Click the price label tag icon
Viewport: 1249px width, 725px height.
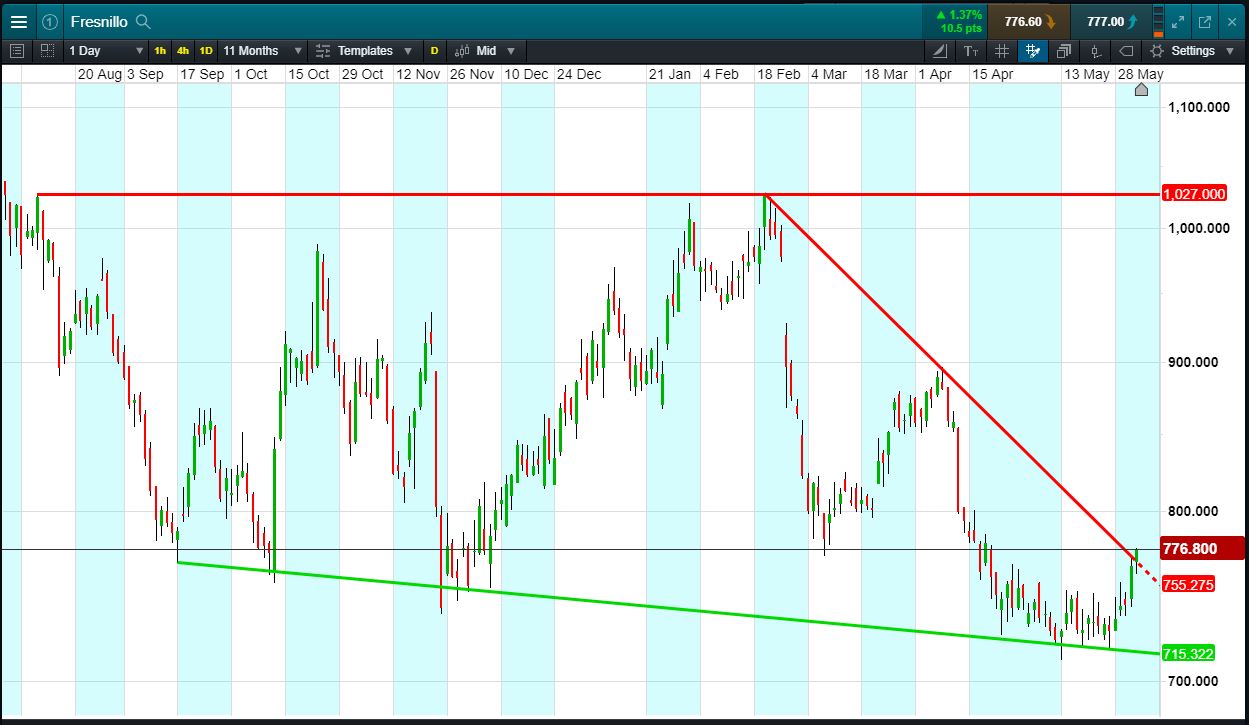point(1126,50)
